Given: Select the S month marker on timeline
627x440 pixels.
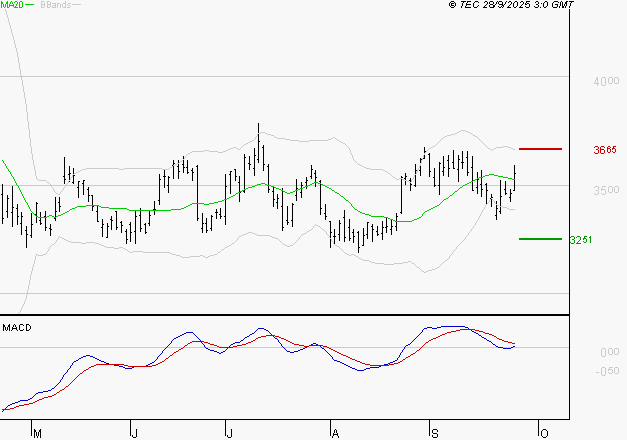Looking at the screenshot, I should (435, 432).
